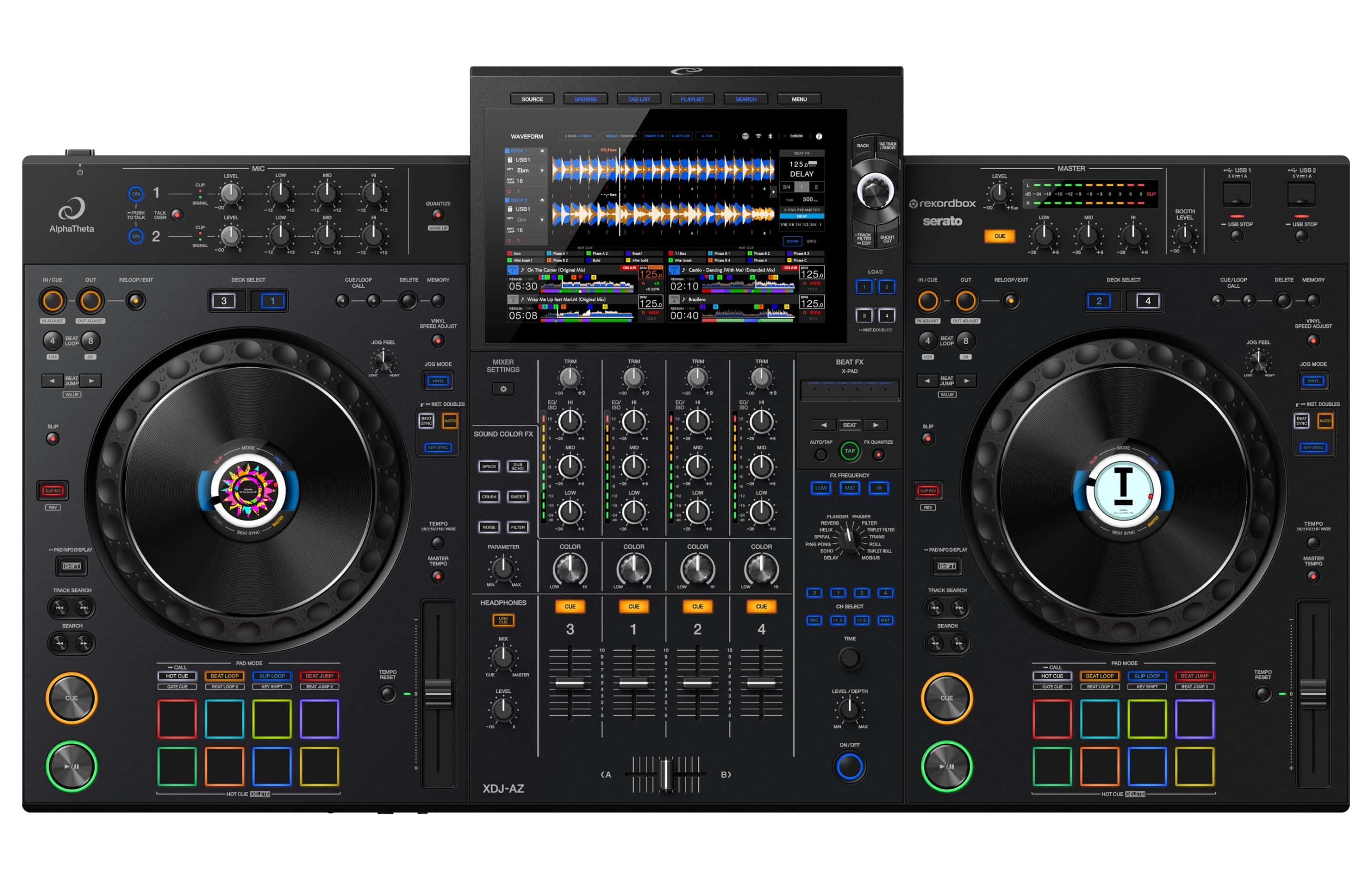Tap the info icon on the touchscreen

[819, 136]
